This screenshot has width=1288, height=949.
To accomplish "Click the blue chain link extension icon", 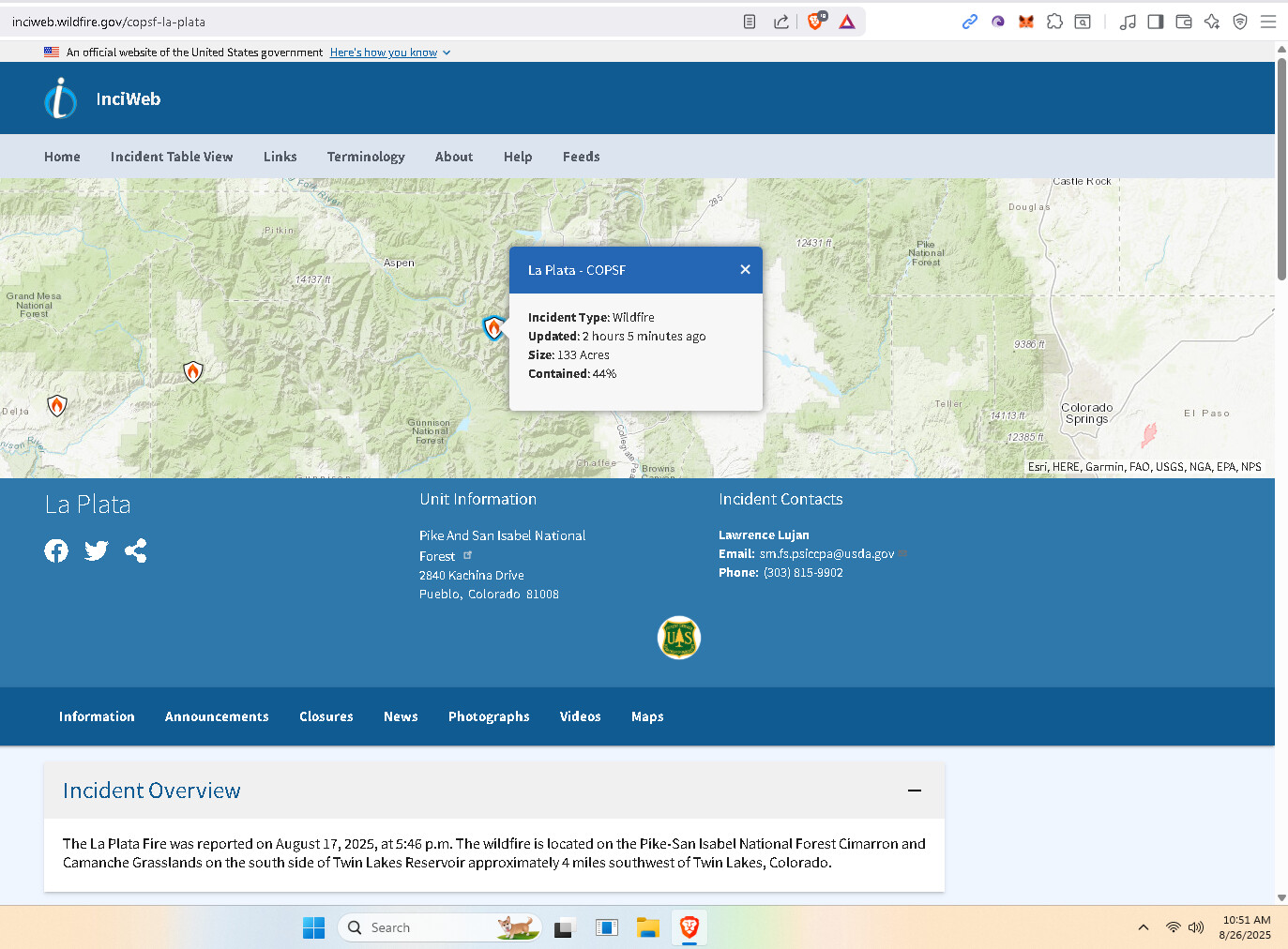I will click(x=970, y=22).
